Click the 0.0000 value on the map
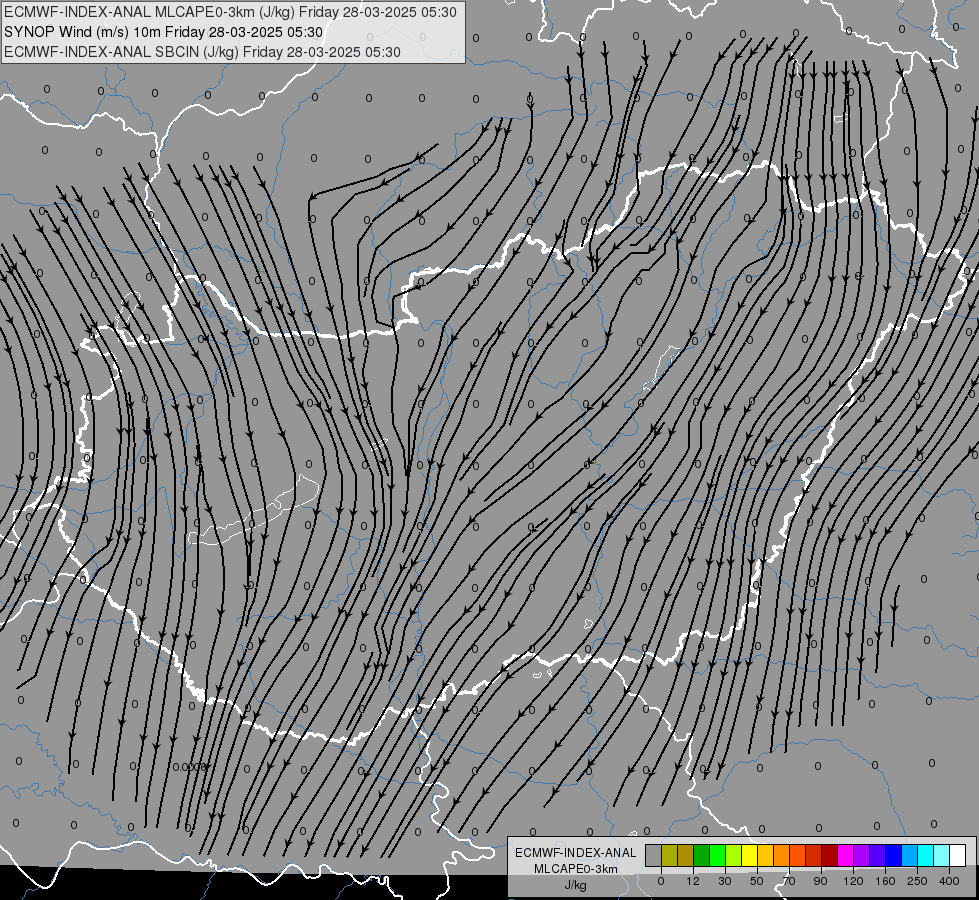 pos(190,767)
